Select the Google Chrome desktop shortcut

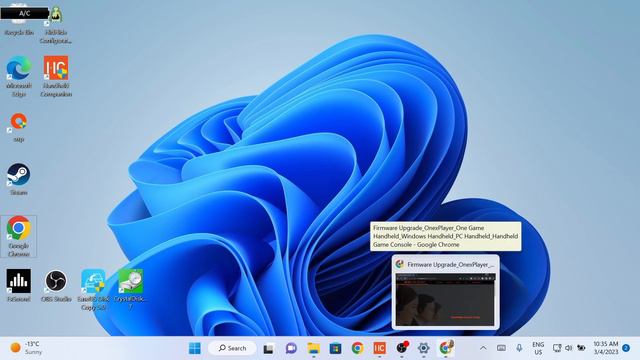pyautogui.click(x=18, y=236)
